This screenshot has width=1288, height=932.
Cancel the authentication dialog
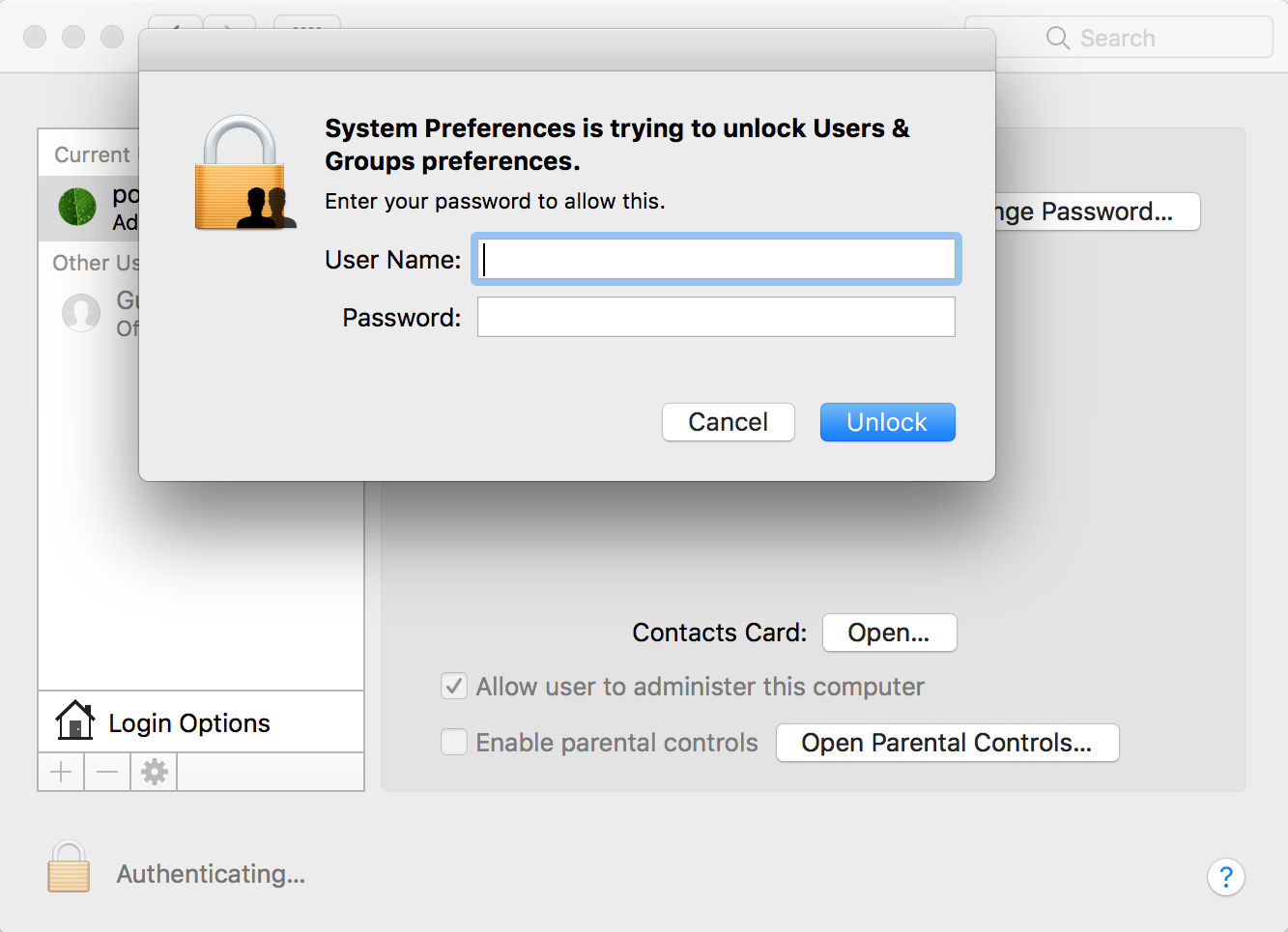point(728,422)
